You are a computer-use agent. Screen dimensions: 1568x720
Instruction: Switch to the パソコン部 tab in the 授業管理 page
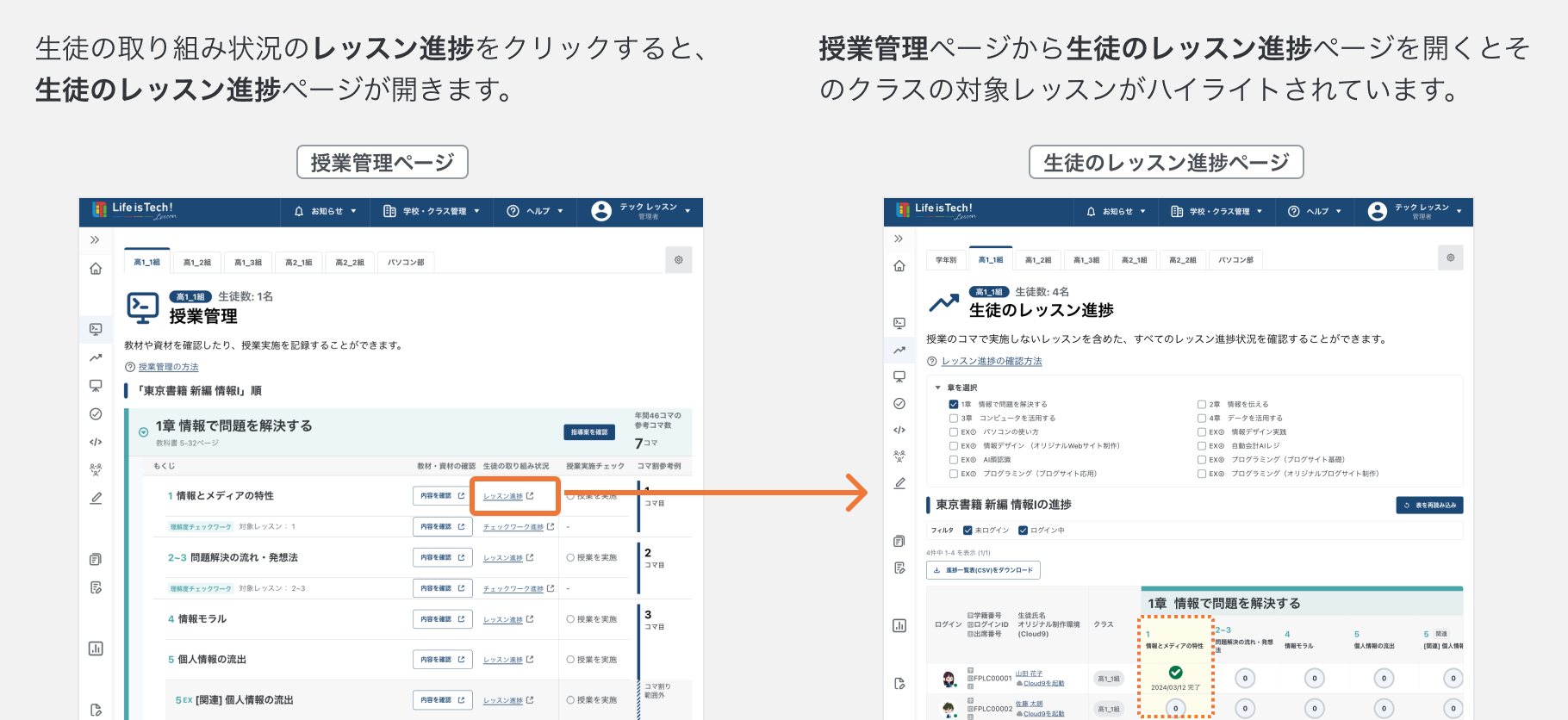[x=406, y=263]
